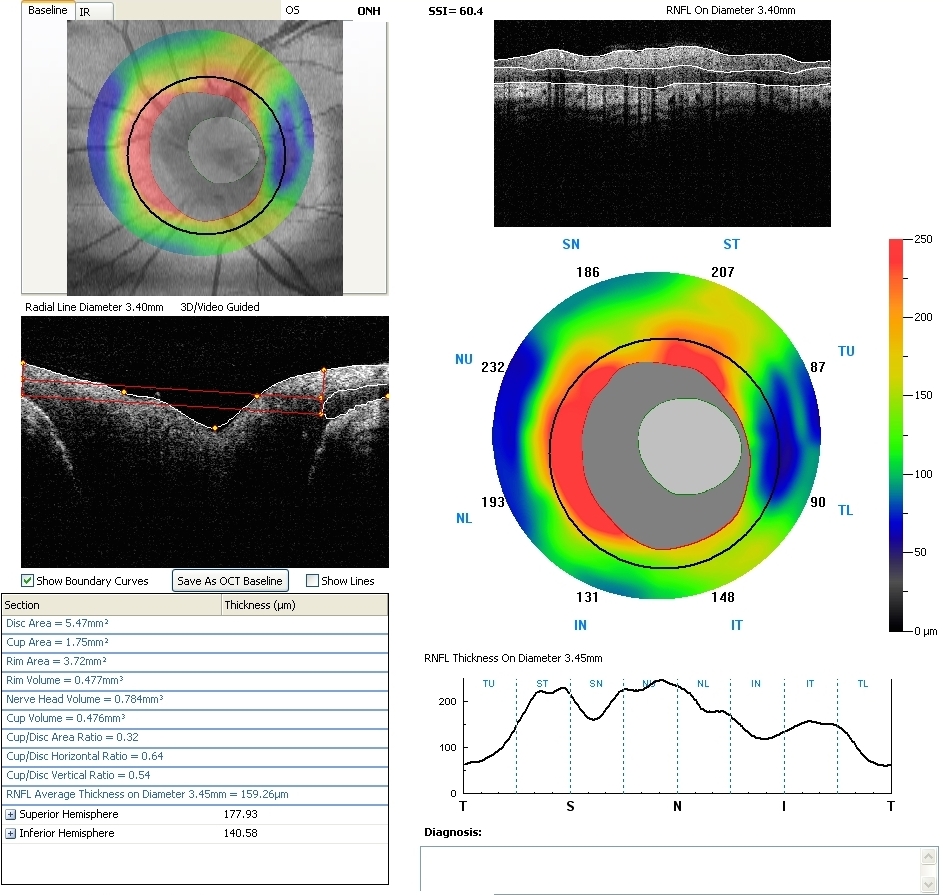
Task: Sort by the Section column header
Action: 110,605
